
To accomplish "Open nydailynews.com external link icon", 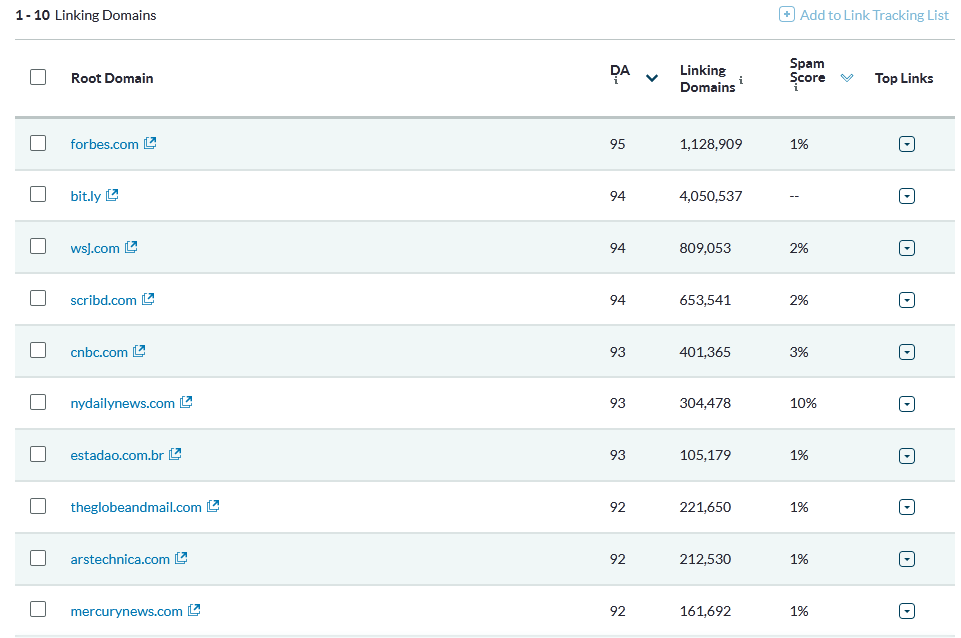I will pyautogui.click(x=186, y=403).
